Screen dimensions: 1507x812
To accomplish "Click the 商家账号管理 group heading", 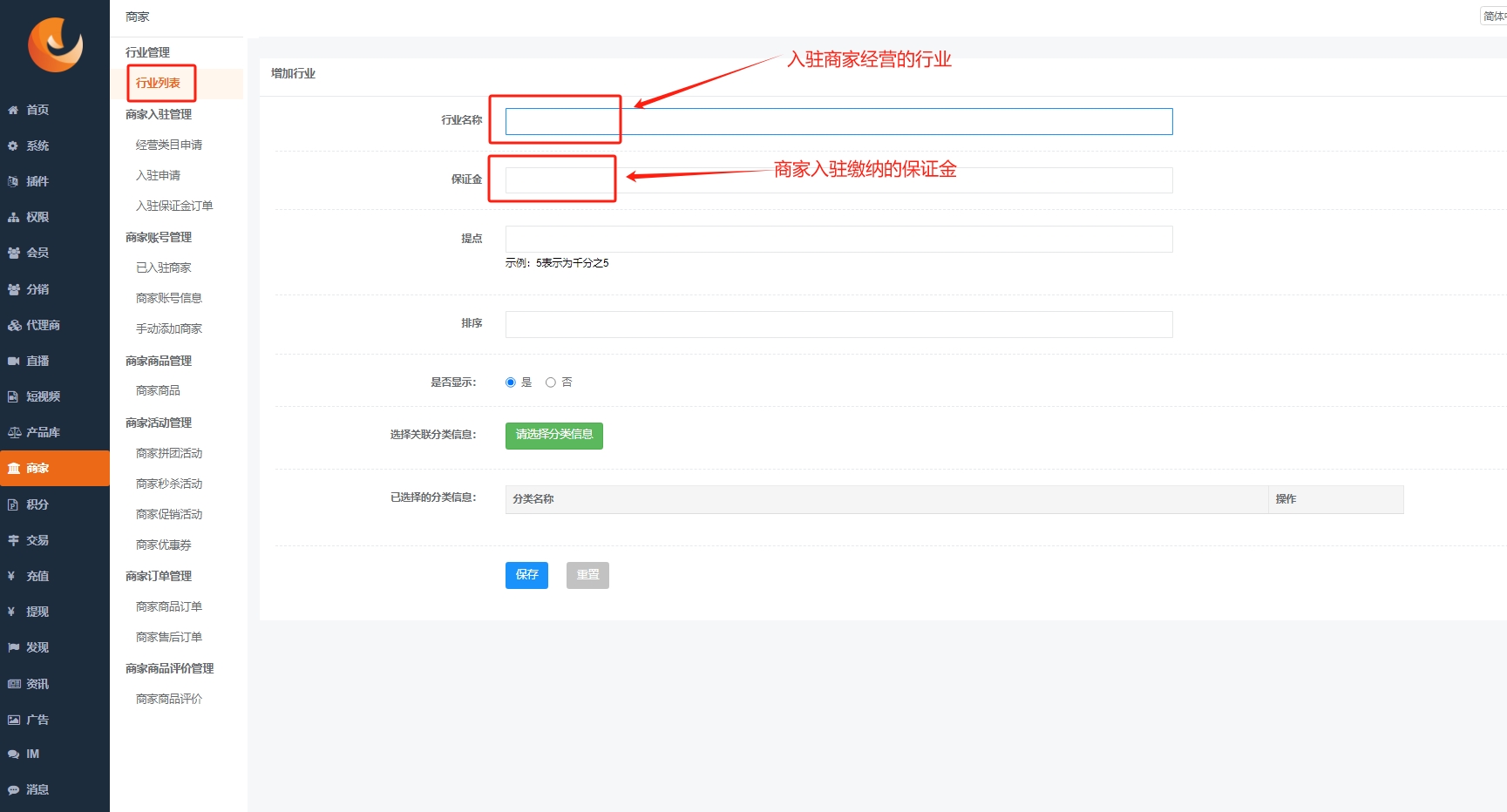I will (159, 237).
